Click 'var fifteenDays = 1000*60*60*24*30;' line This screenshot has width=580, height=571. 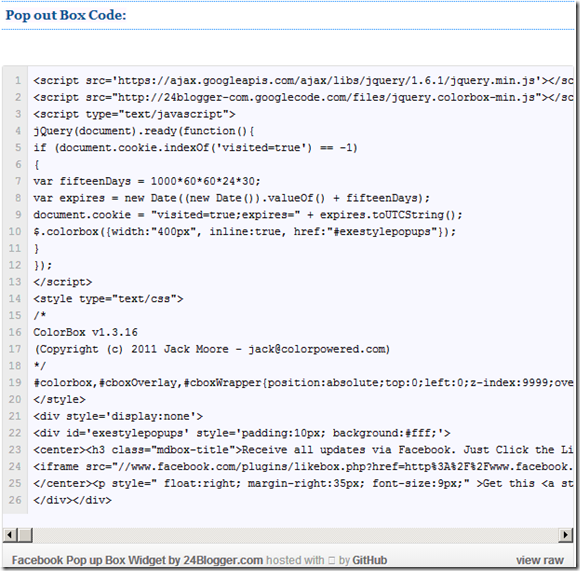pyautogui.click(x=147, y=181)
